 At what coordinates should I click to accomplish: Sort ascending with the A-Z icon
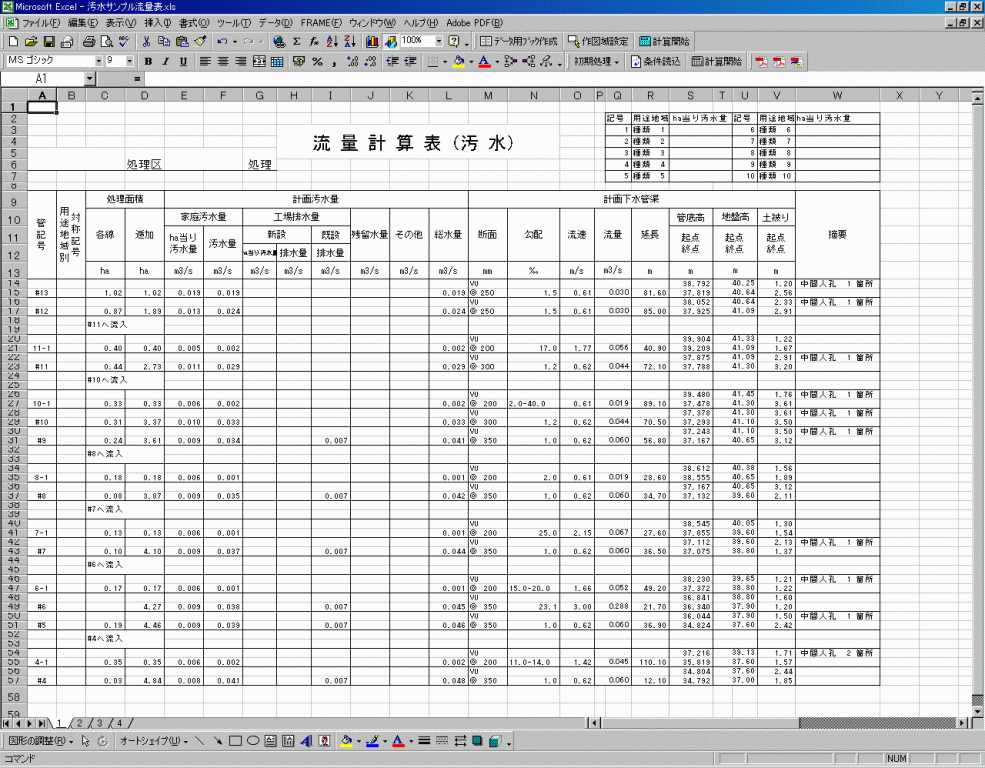click(332, 41)
